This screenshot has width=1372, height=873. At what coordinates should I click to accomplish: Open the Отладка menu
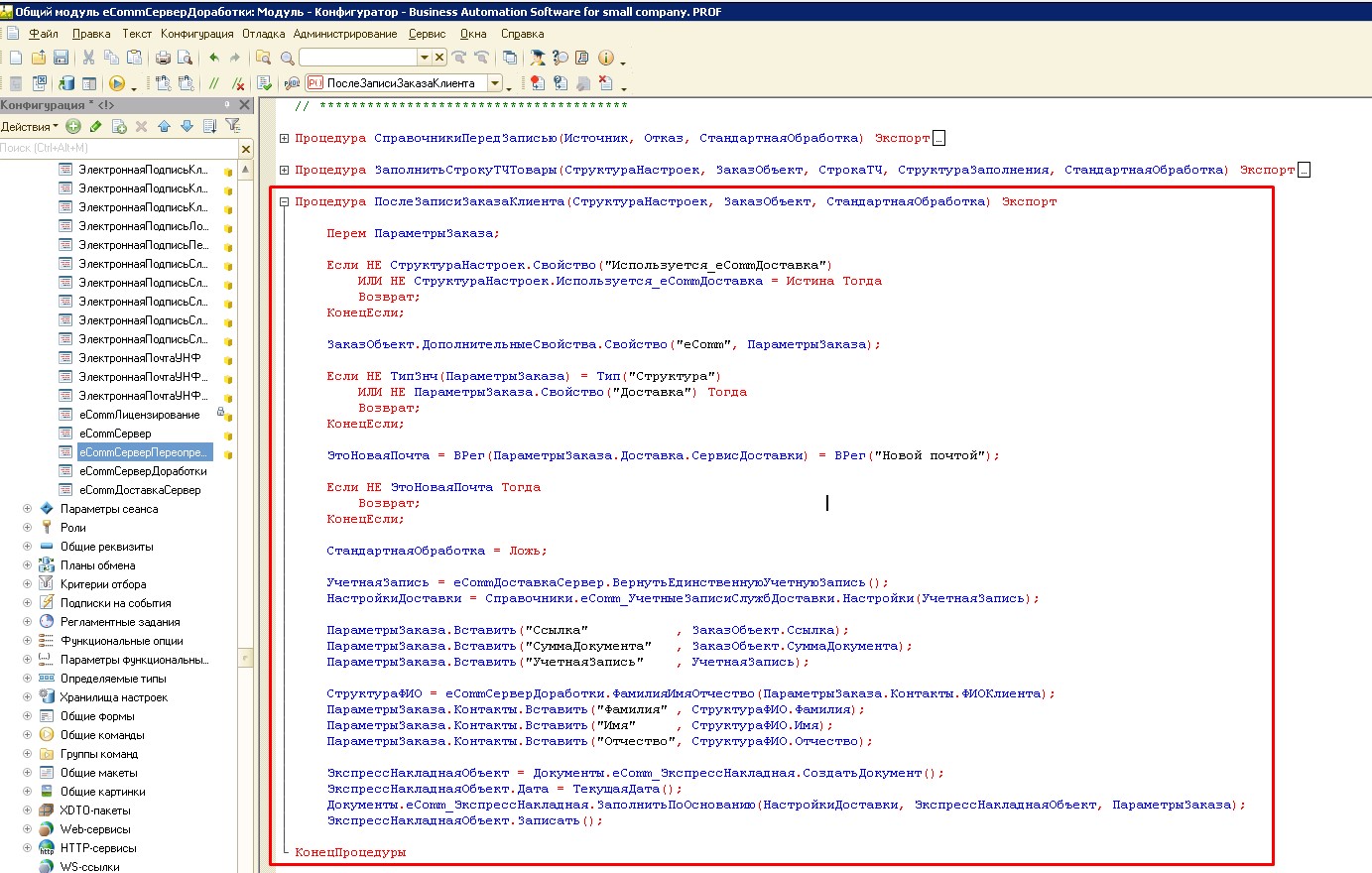(x=264, y=34)
